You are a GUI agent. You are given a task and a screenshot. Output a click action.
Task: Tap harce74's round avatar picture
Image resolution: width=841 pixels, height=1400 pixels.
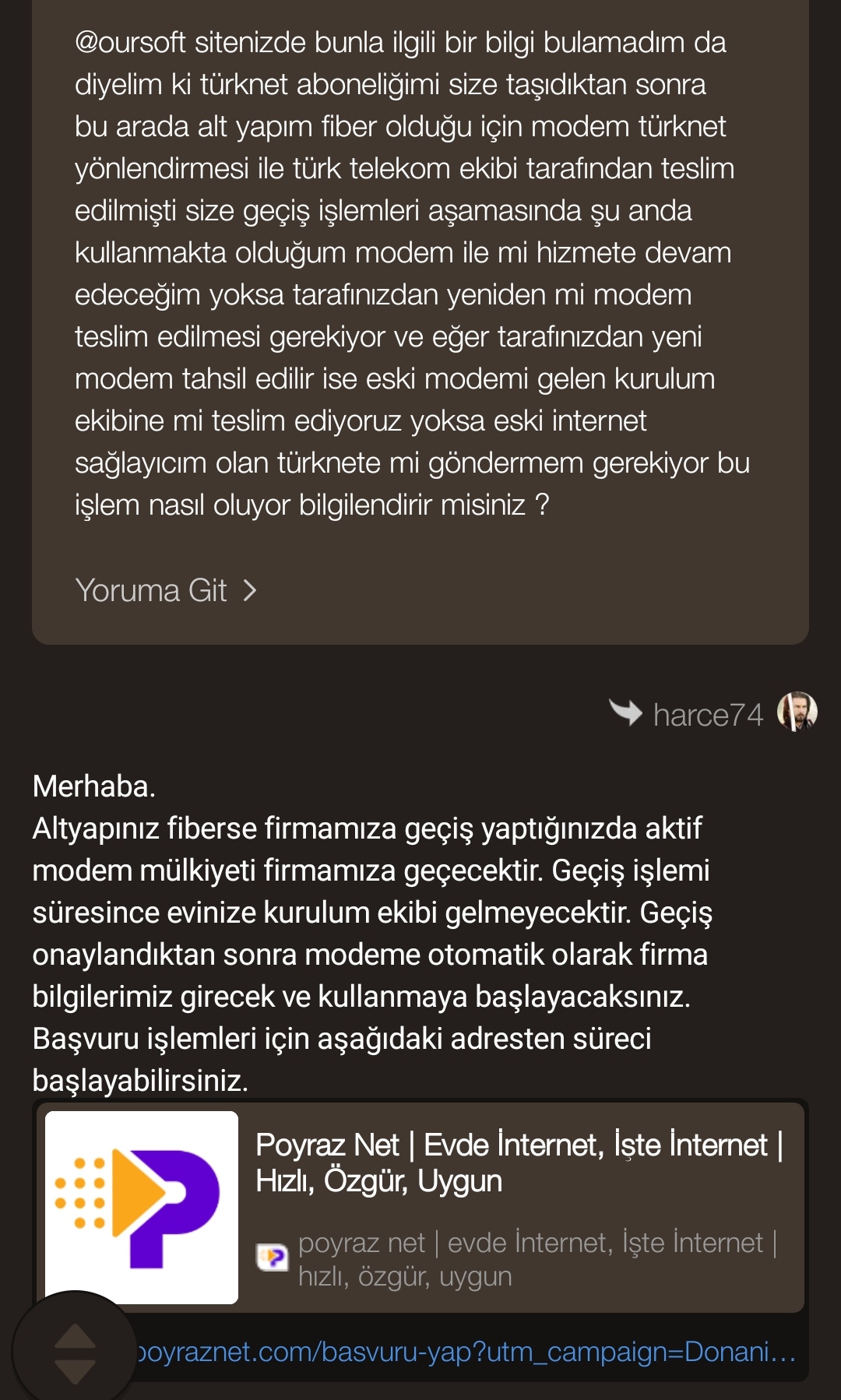(x=797, y=712)
